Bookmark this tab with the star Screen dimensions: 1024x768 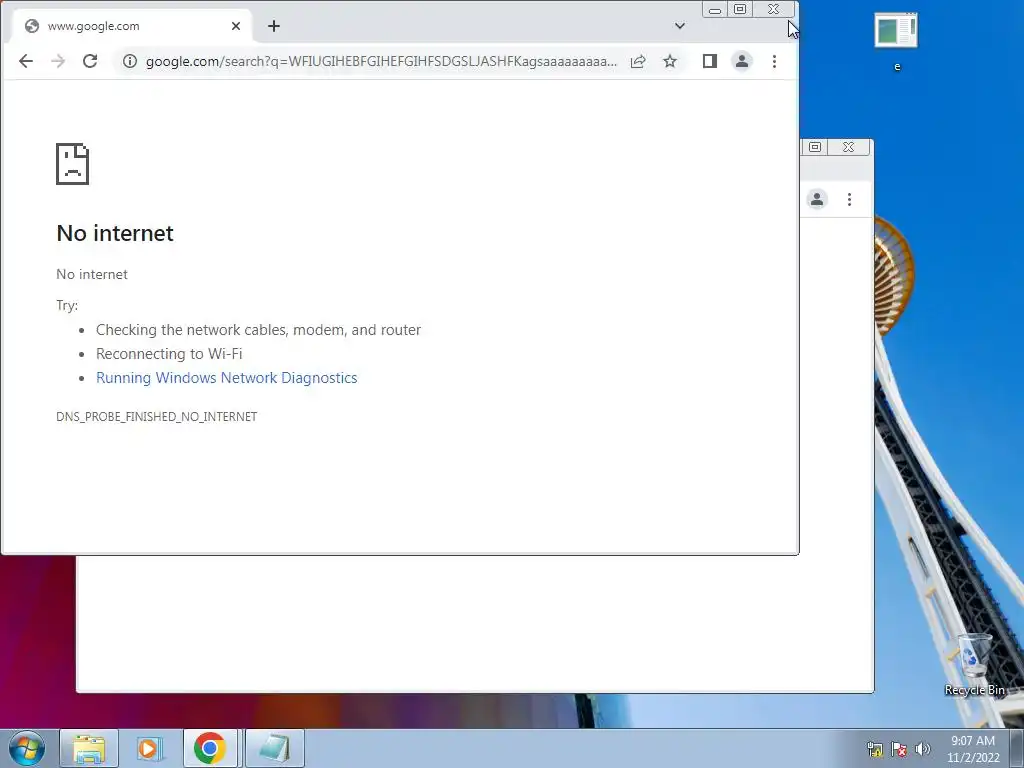(x=670, y=61)
